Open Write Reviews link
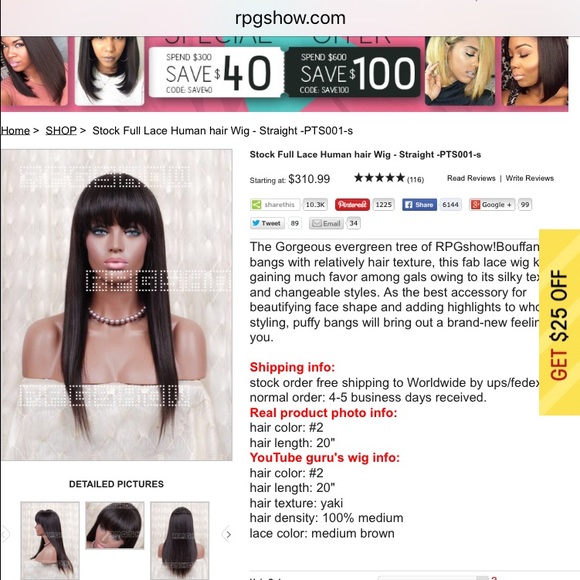 (529, 178)
